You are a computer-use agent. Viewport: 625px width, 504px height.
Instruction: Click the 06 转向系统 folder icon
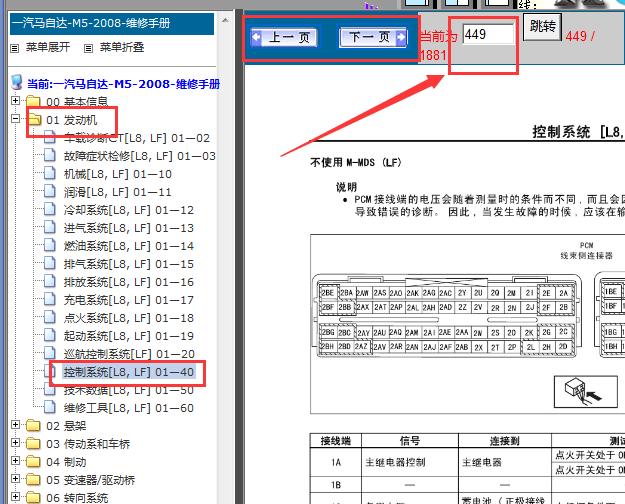(x=33, y=497)
